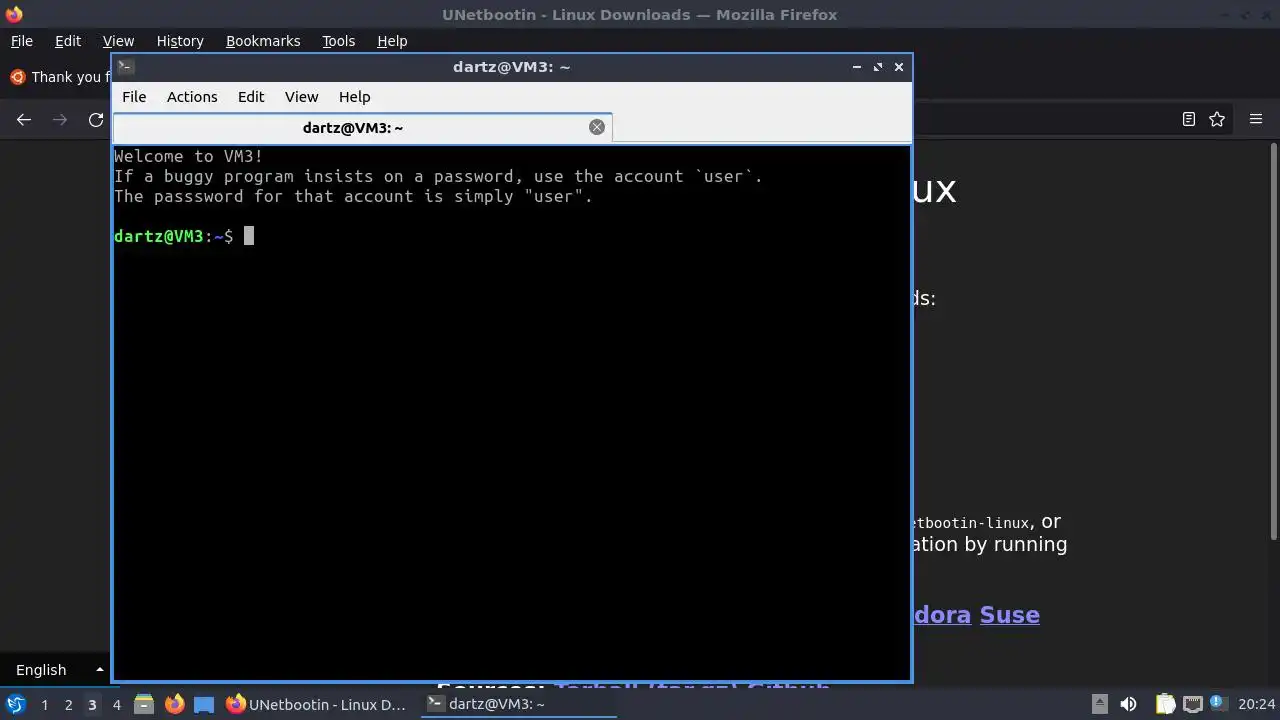This screenshot has width=1280, height=720.
Task: Switch to workspace 3
Action: click(92, 705)
